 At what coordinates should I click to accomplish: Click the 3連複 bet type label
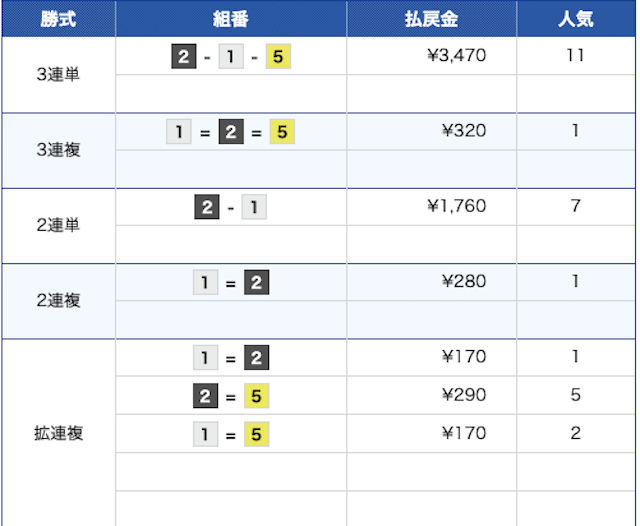click(x=58, y=151)
